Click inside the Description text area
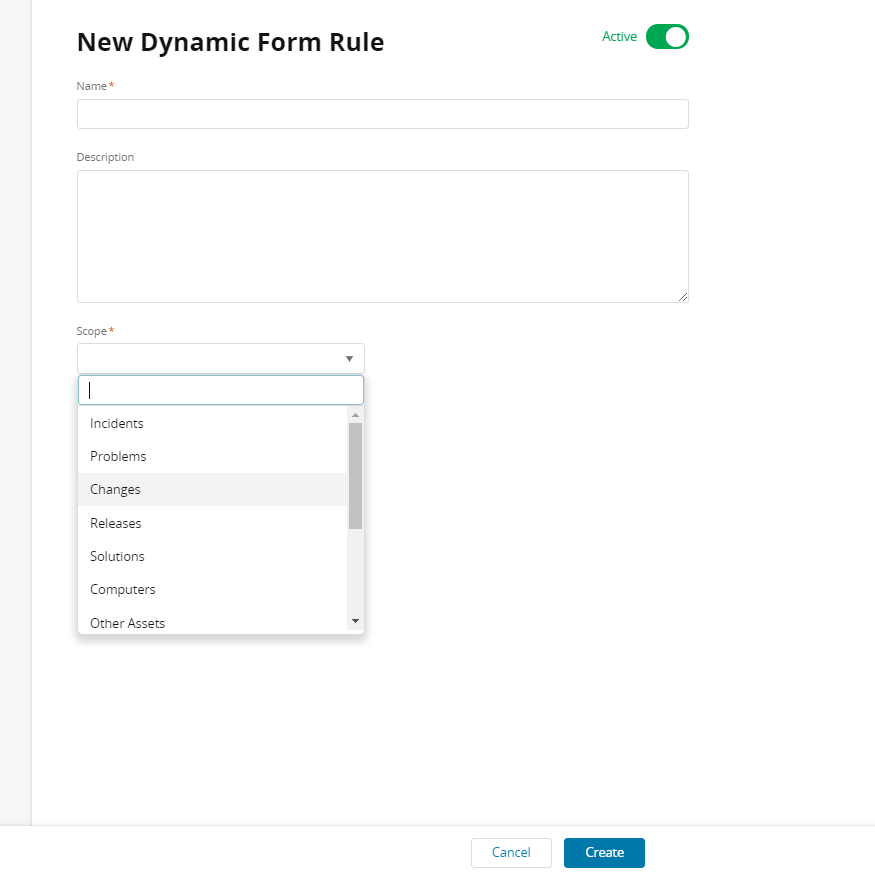This screenshot has height=877, width=875. point(382,236)
